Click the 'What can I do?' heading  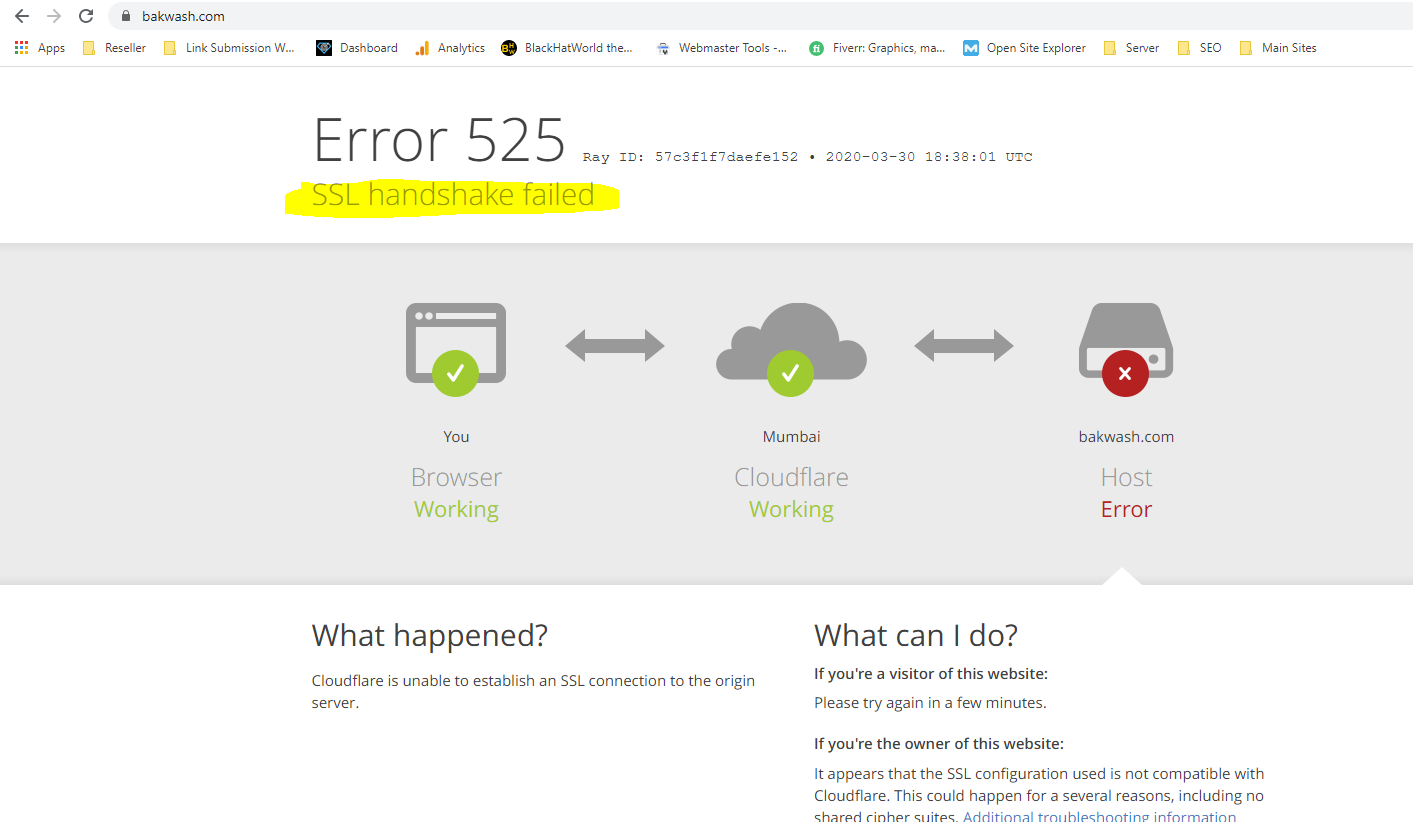pos(916,636)
